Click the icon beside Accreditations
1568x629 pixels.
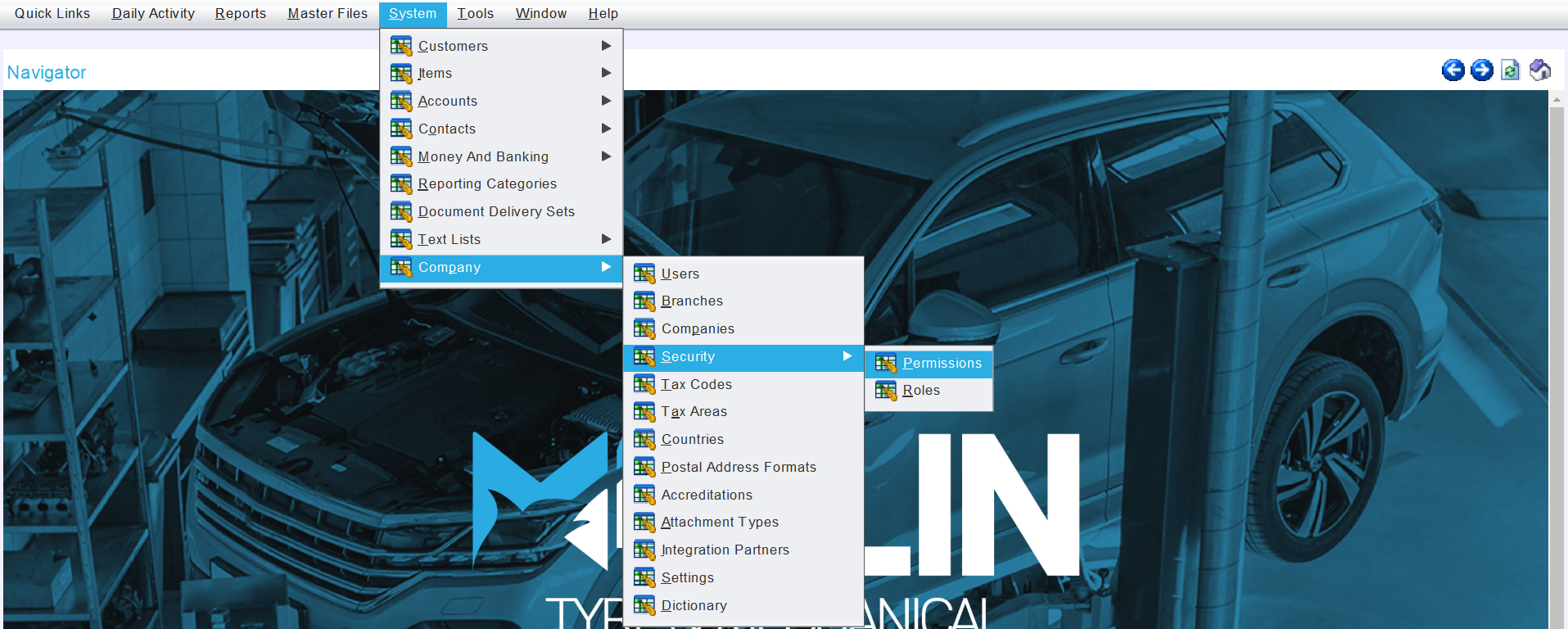(644, 495)
